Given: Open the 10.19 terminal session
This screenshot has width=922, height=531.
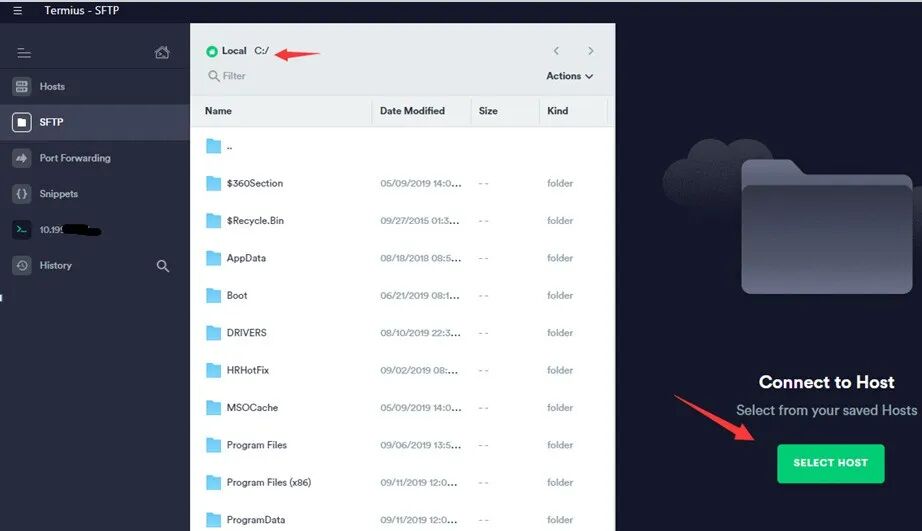Looking at the screenshot, I should pyautogui.click(x=95, y=230).
